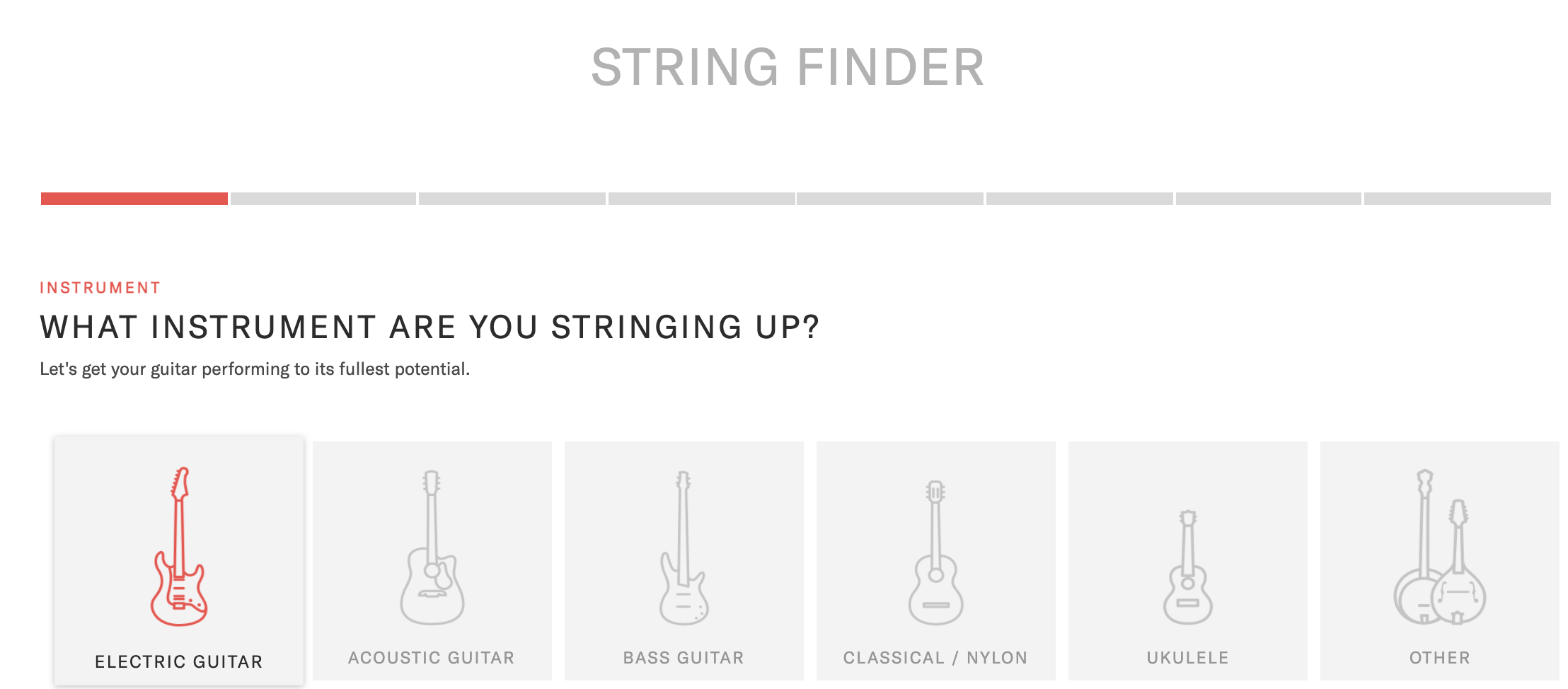
Task: Click the ELECTRIC GUITAR label
Action: pyautogui.click(x=179, y=662)
